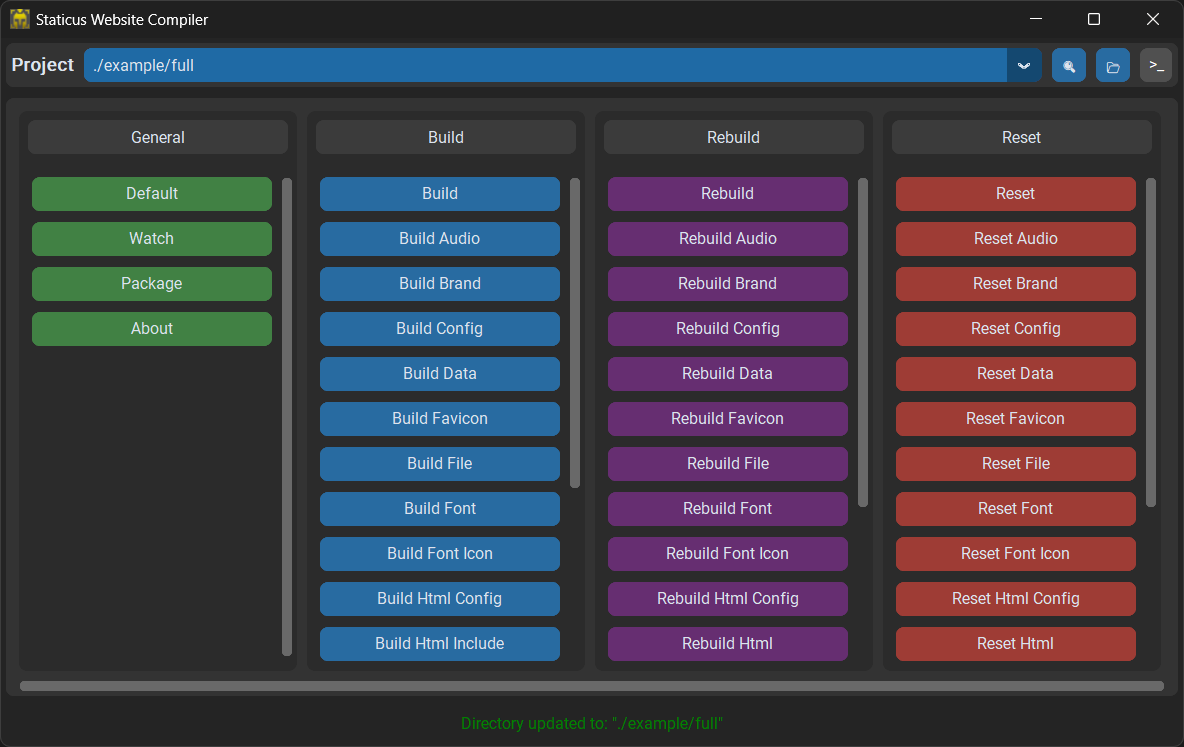The height and width of the screenshot is (747, 1184).
Task: Run Reset Font Icon
Action: [x=1016, y=554]
